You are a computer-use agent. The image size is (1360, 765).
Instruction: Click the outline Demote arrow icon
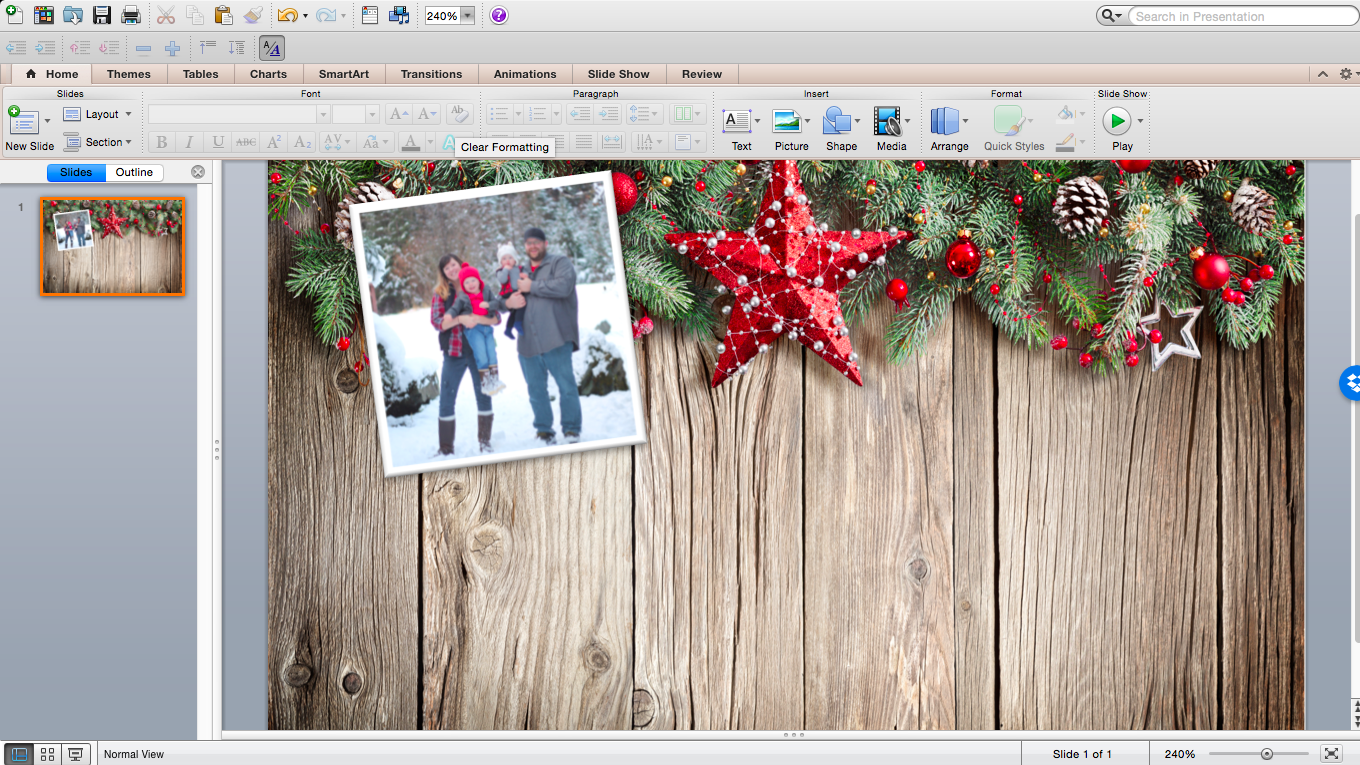(45, 48)
